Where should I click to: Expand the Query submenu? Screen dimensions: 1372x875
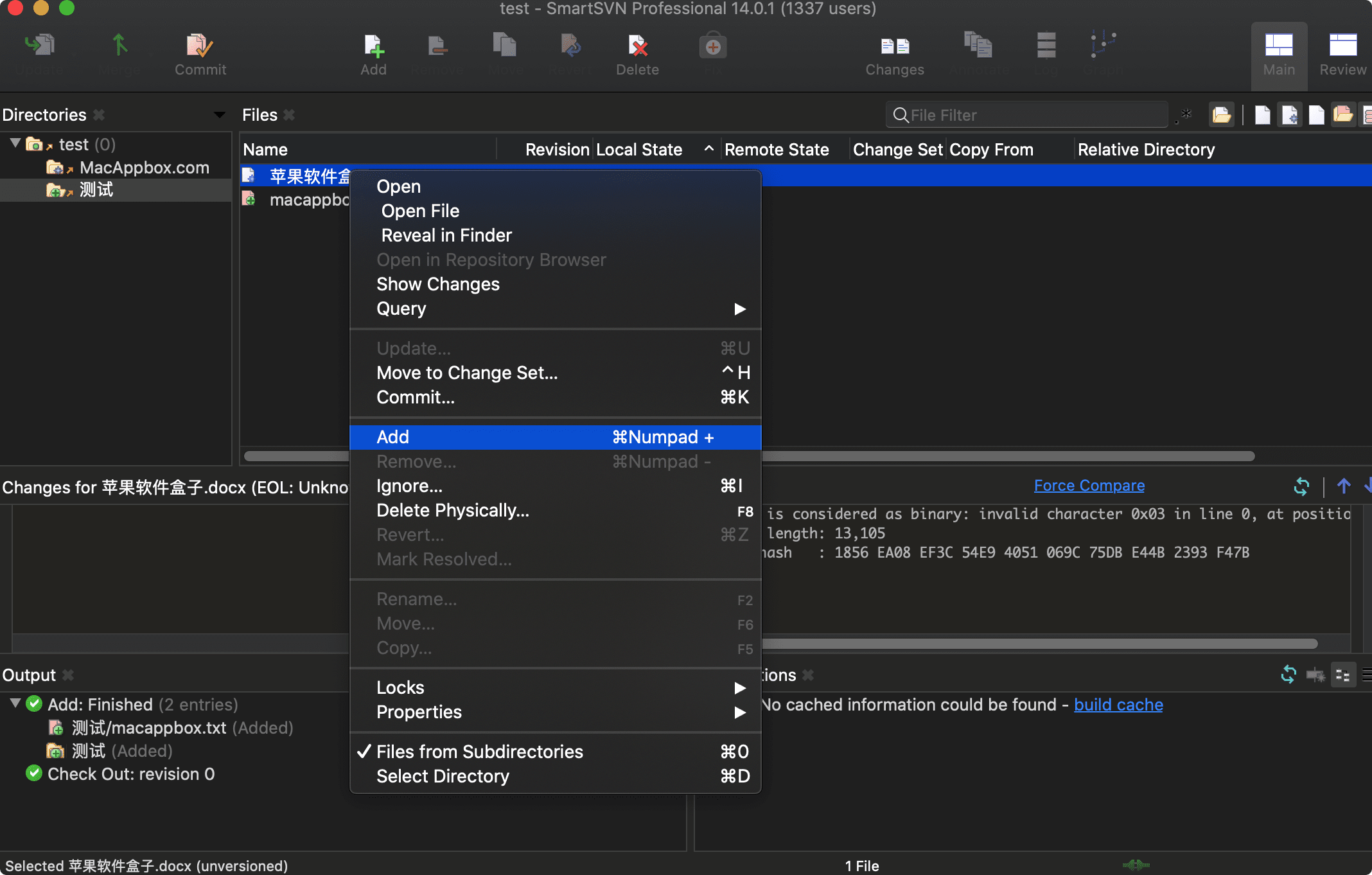(x=556, y=309)
